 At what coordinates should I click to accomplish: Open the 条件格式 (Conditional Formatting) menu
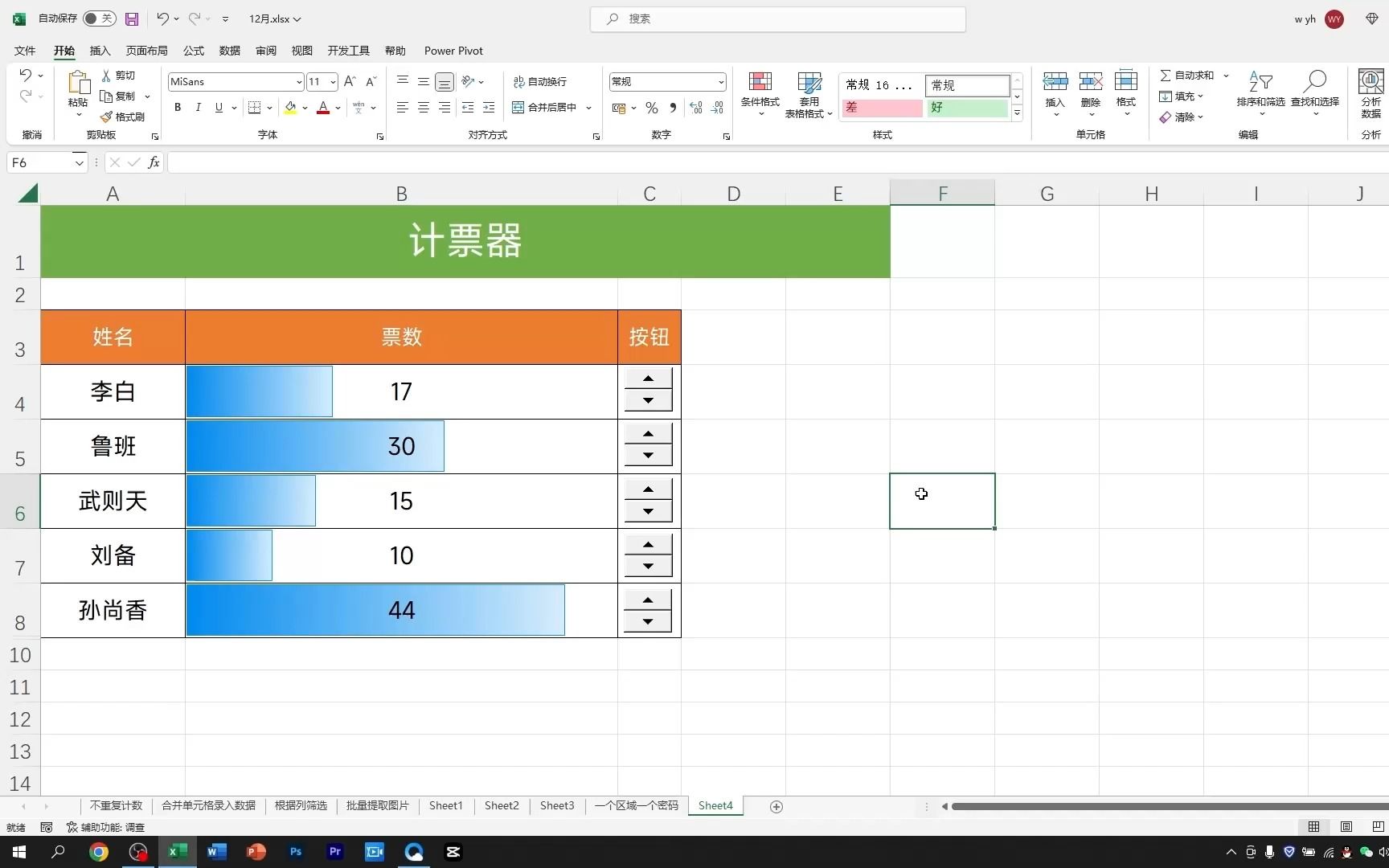point(759,94)
